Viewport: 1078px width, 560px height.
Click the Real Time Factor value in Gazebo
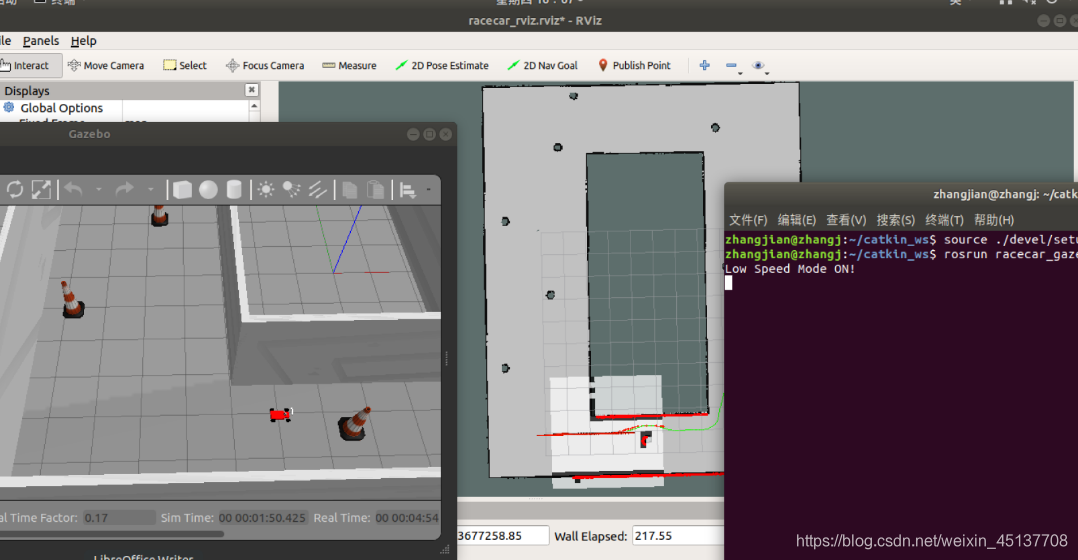pyautogui.click(x=118, y=517)
